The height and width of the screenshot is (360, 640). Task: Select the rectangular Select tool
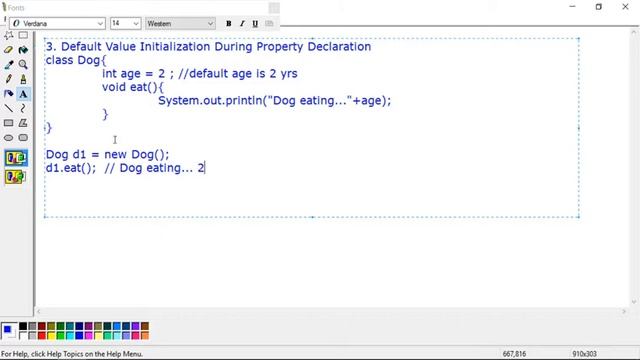[x=23, y=36]
